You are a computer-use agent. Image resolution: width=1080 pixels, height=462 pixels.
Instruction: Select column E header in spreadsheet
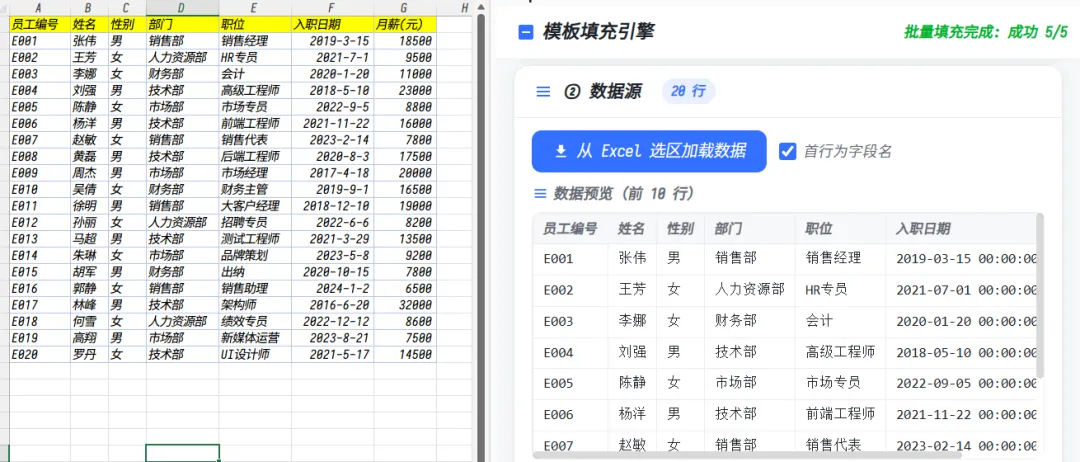click(255, 8)
